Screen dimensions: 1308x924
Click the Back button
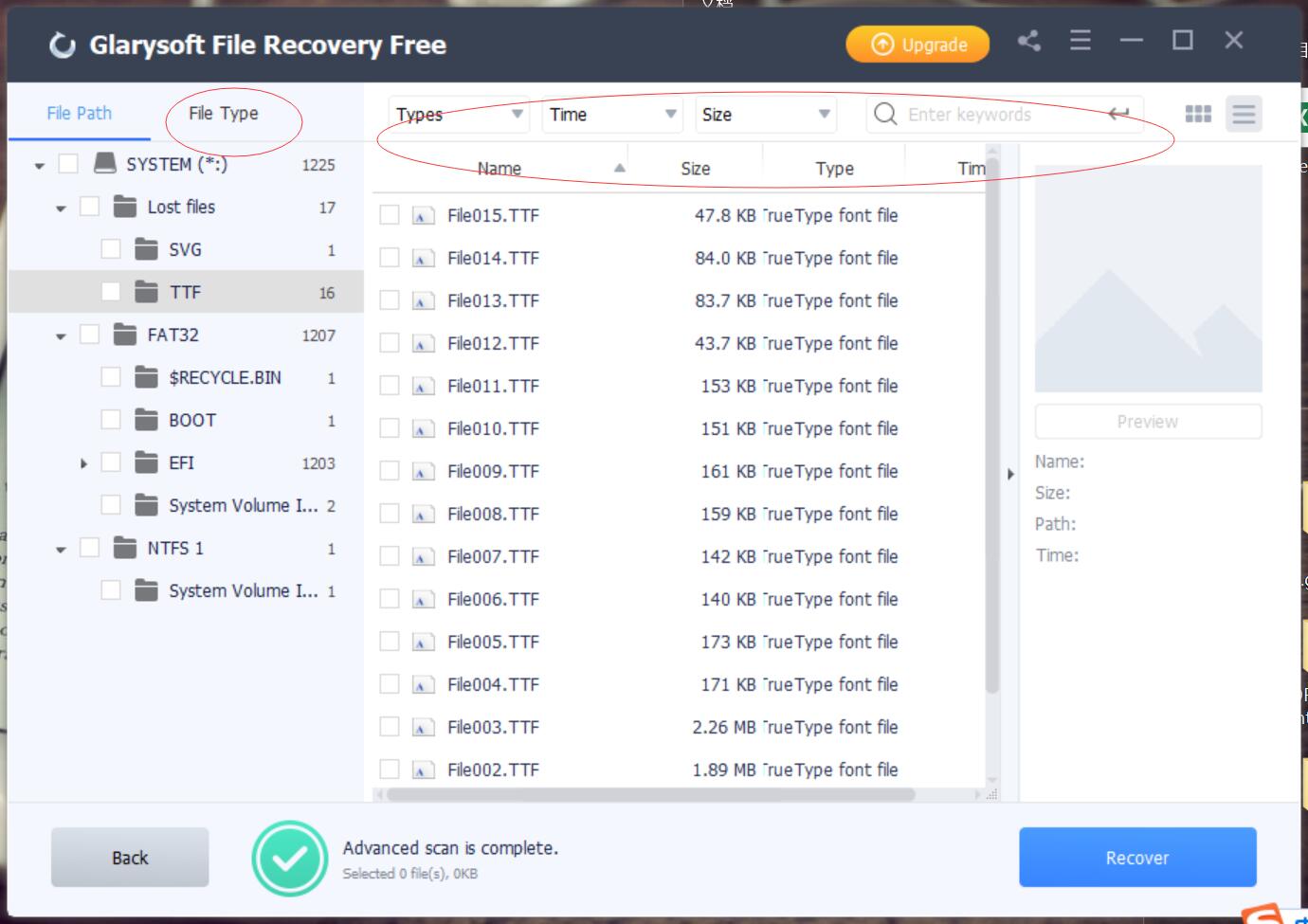130,858
